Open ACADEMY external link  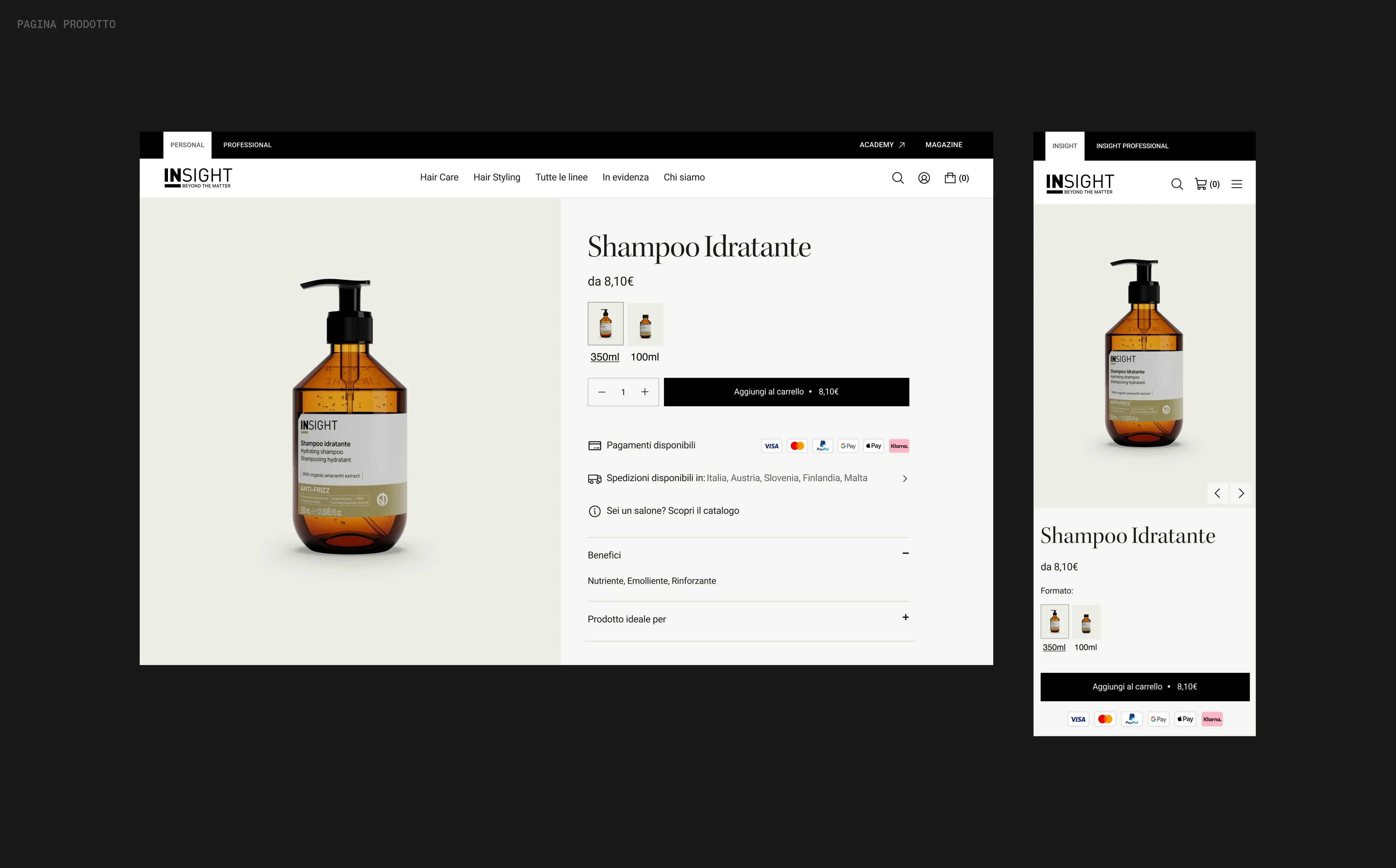pyautogui.click(x=882, y=145)
